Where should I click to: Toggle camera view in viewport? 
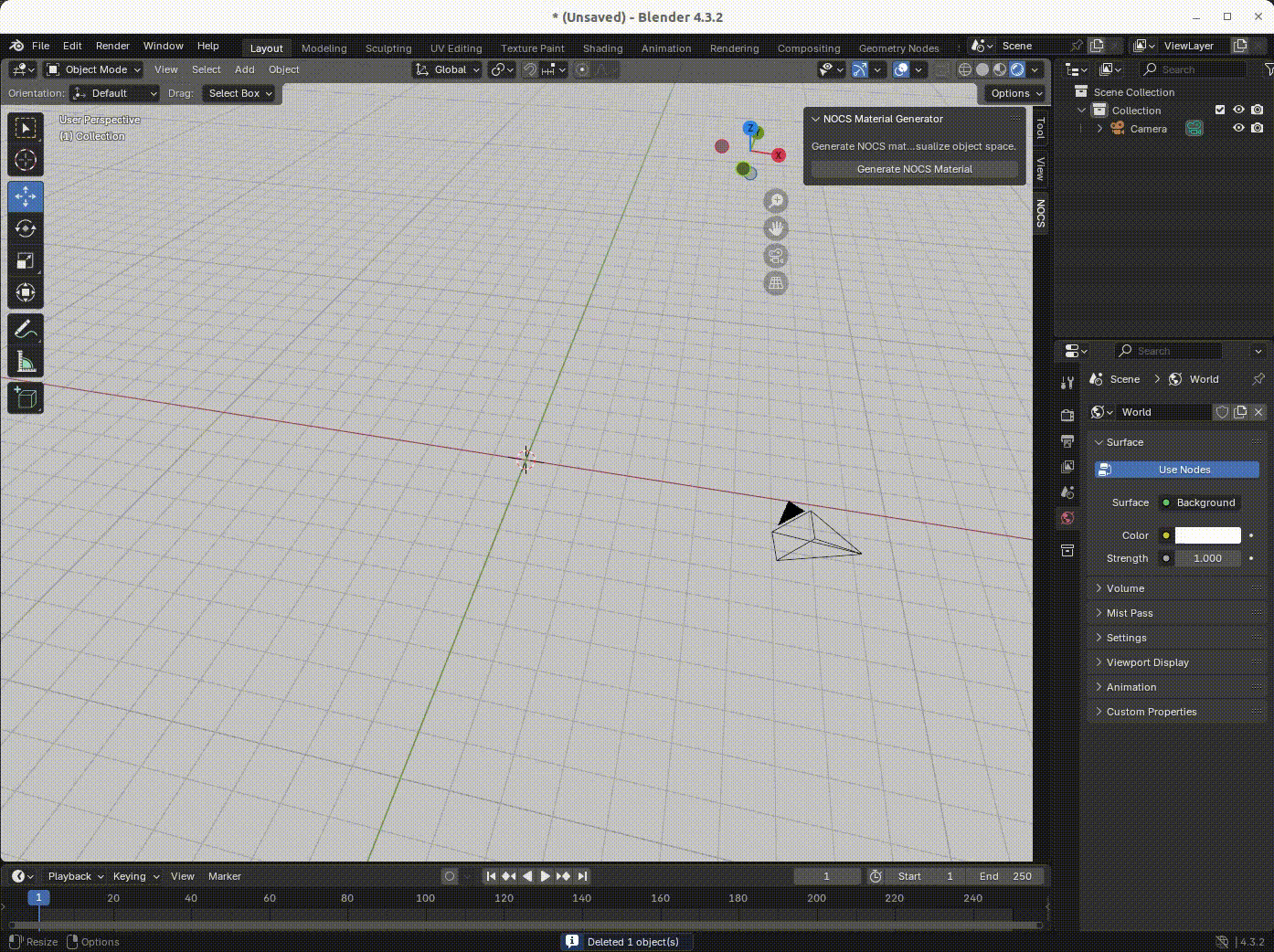(x=776, y=256)
